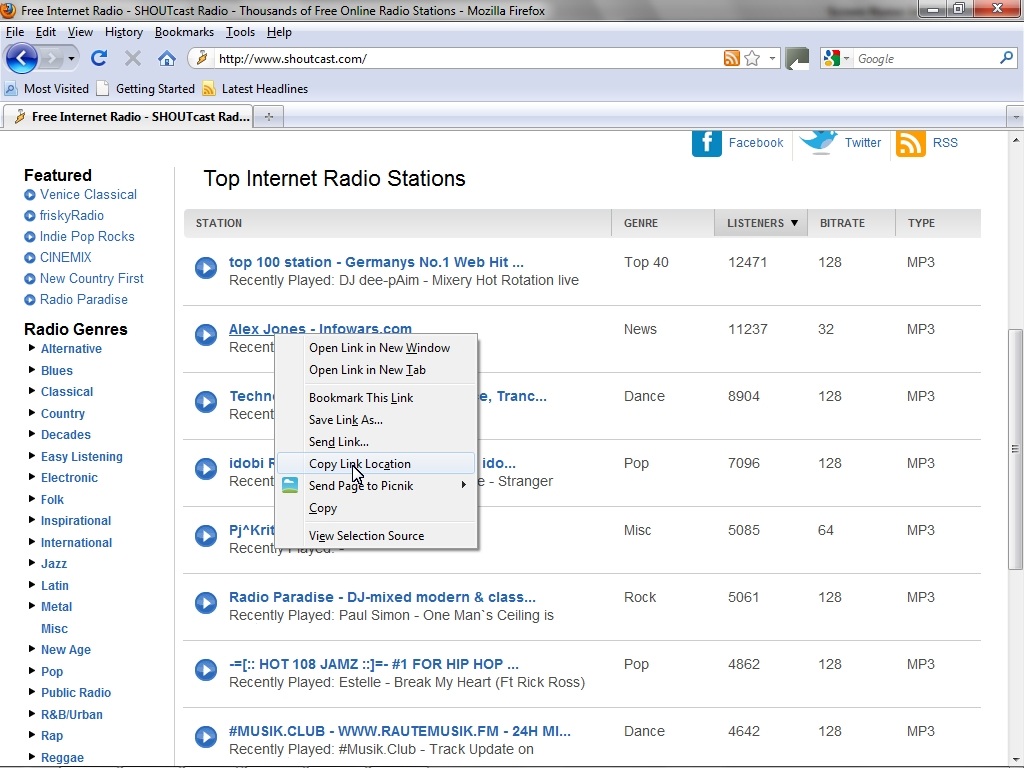Click the orange RSS icon on page
The image size is (1025, 769).
tap(911, 143)
